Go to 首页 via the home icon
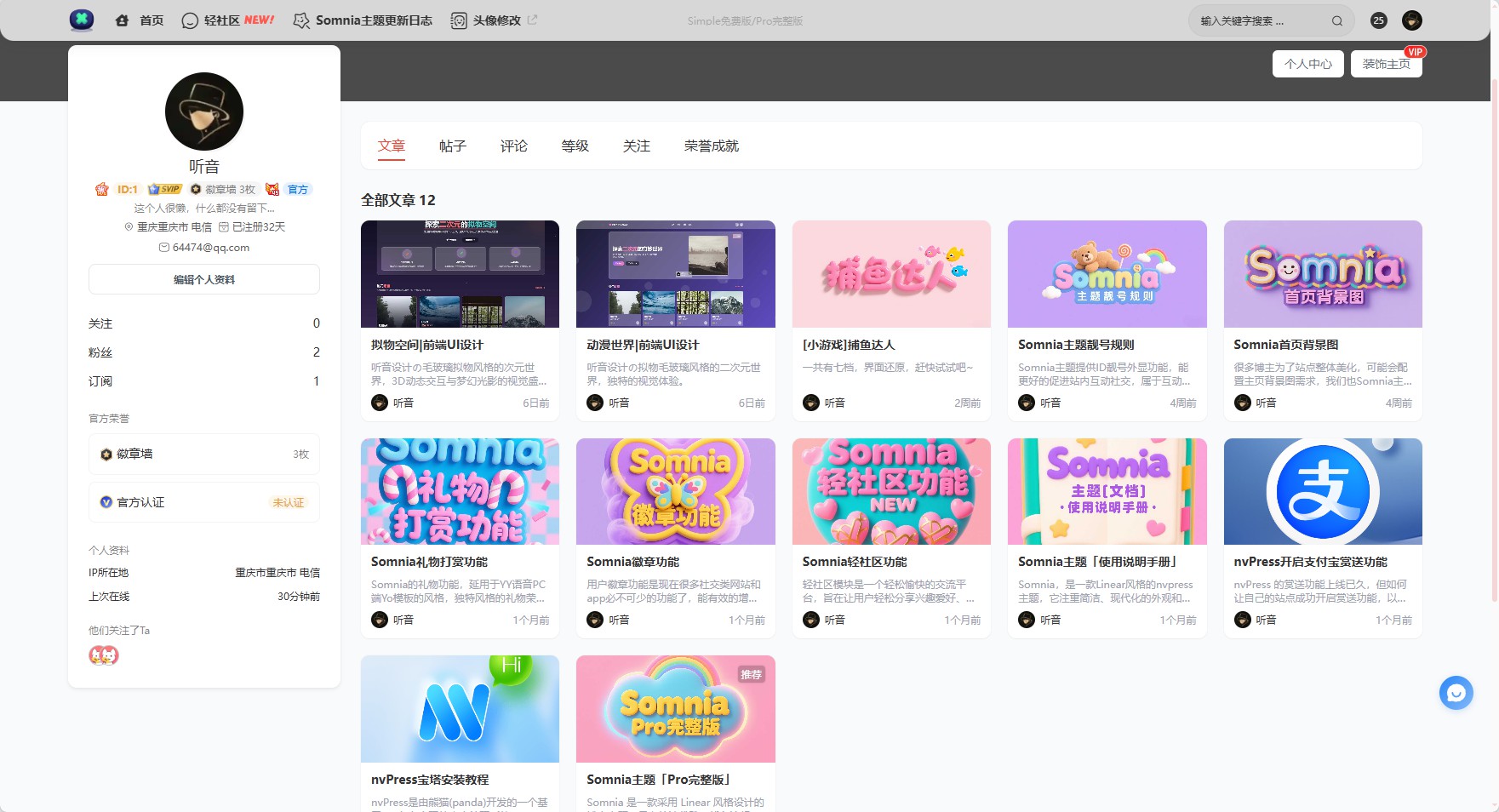This screenshot has width=1499, height=812. pos(122,20)
